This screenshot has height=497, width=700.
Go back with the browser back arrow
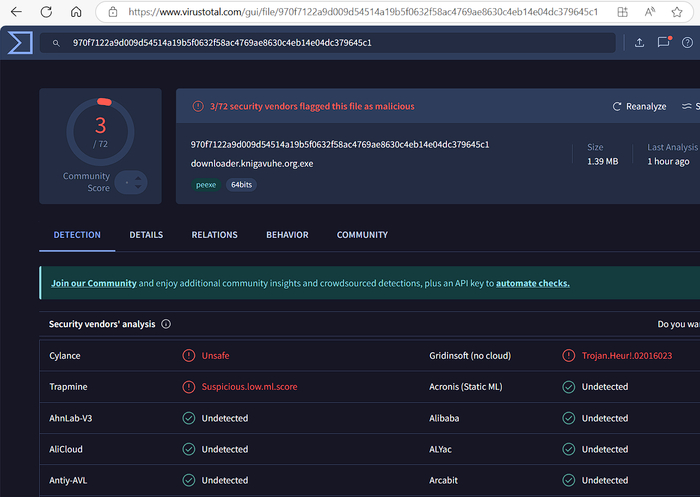16,12
